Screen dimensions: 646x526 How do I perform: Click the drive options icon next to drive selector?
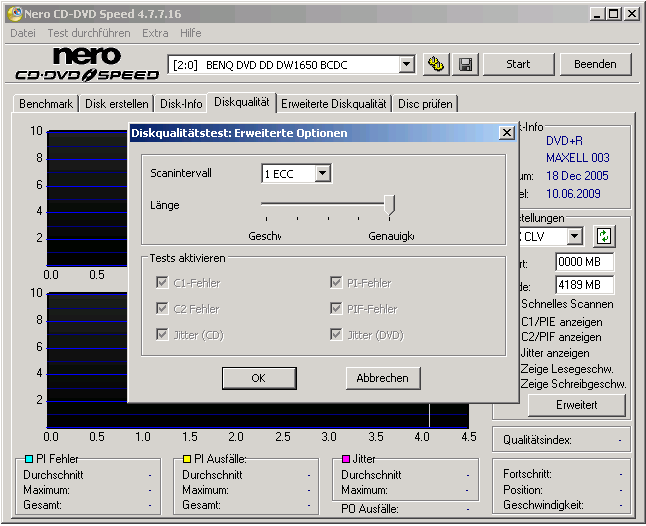tap(435, 64)
